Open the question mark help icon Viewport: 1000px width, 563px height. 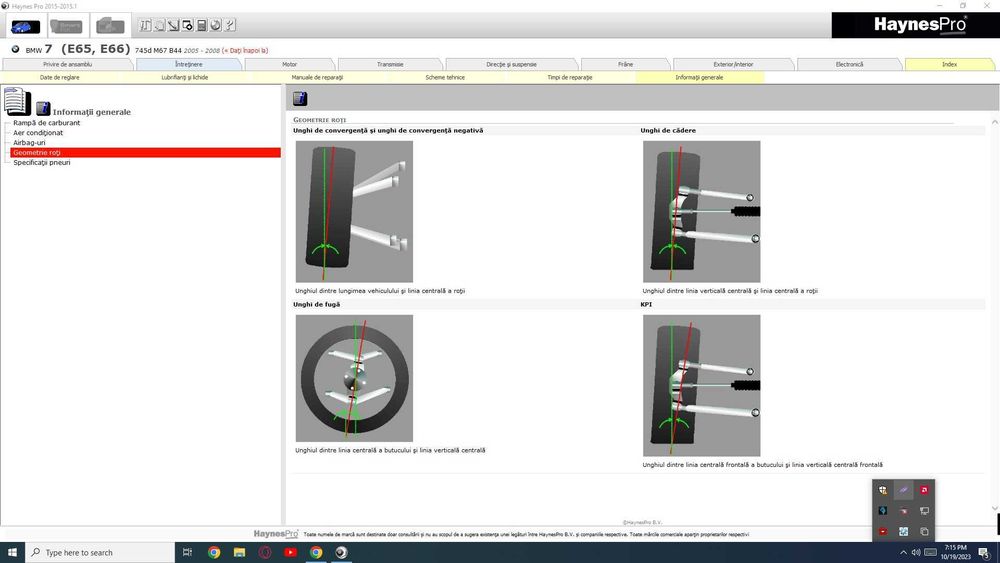click(x=230, y=26)
